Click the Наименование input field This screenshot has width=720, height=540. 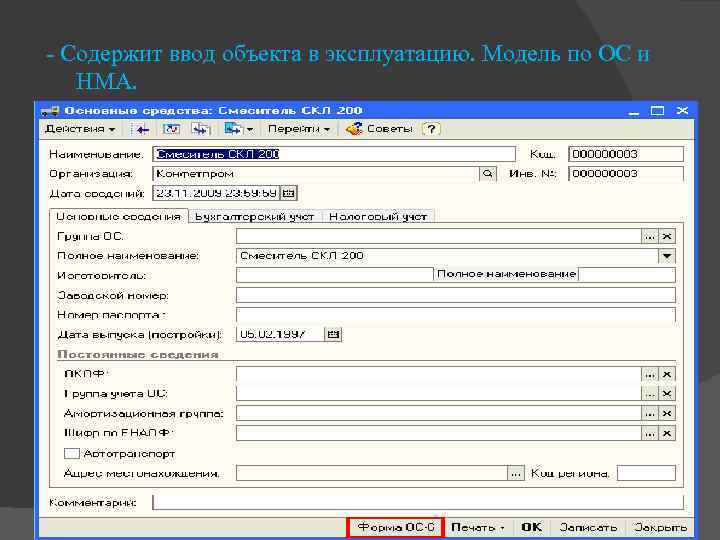click(334, 154)
